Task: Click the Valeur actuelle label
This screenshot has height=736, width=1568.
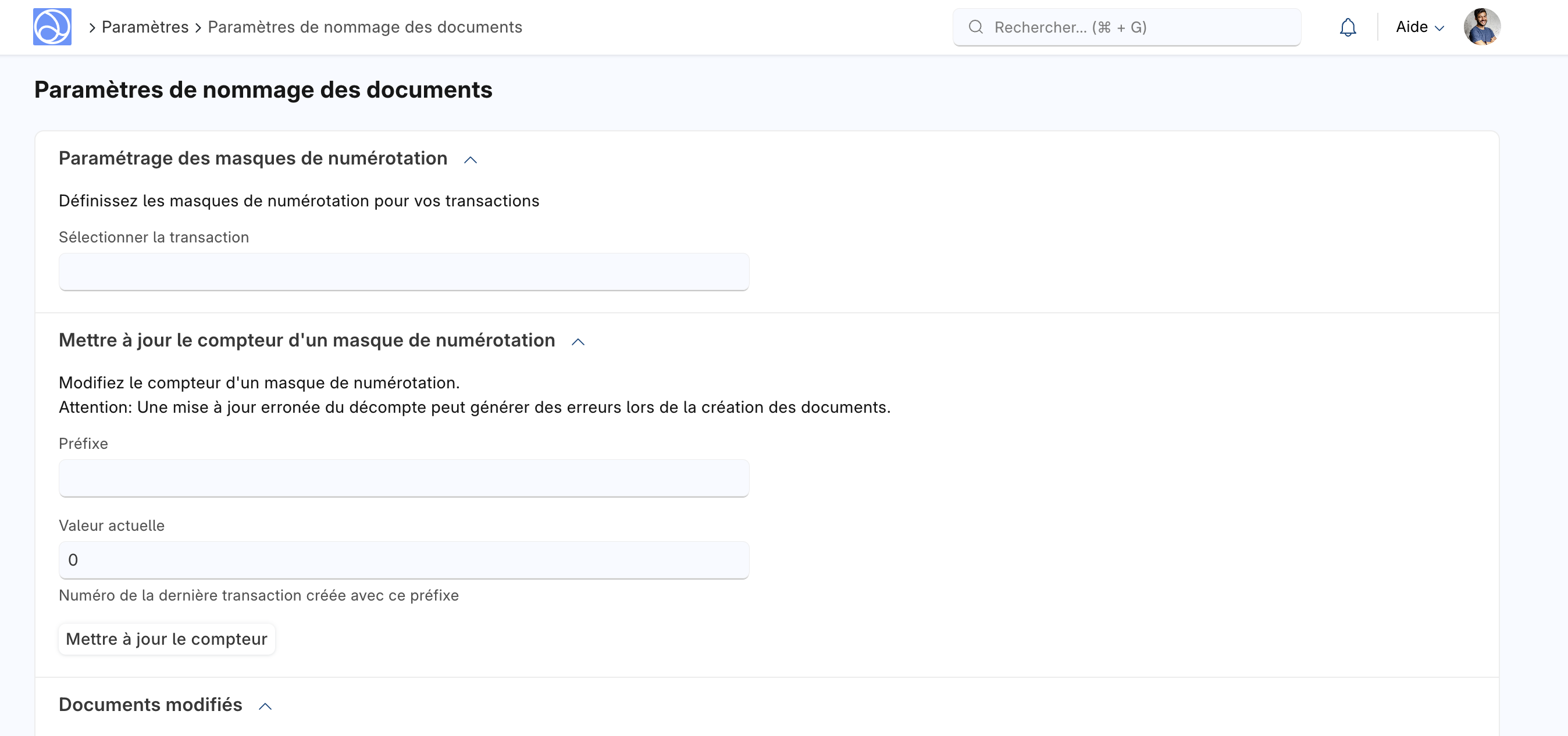Action: [112, 526]
